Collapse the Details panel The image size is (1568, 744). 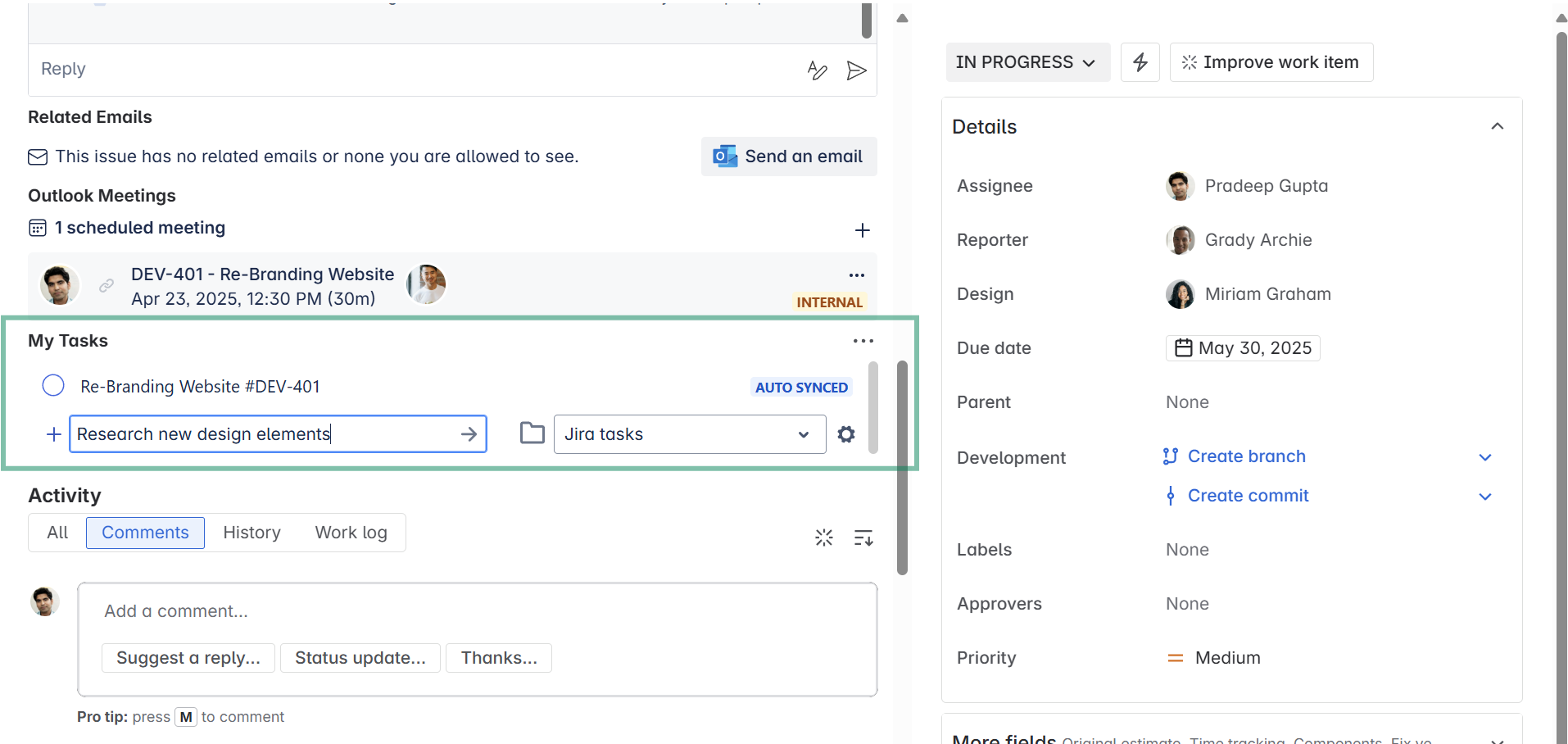(1497, 126)
